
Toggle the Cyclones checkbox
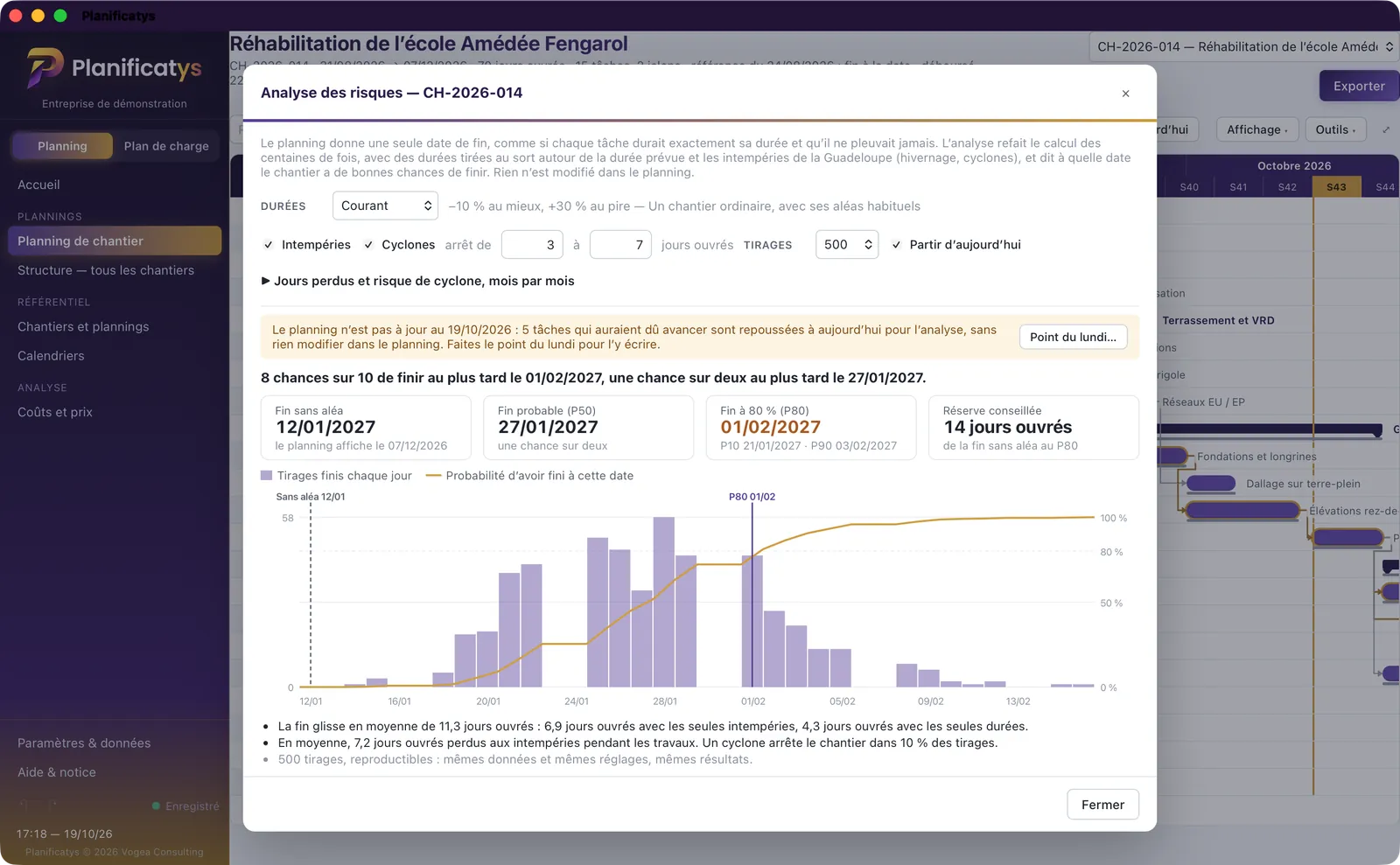tap(369, 245)
